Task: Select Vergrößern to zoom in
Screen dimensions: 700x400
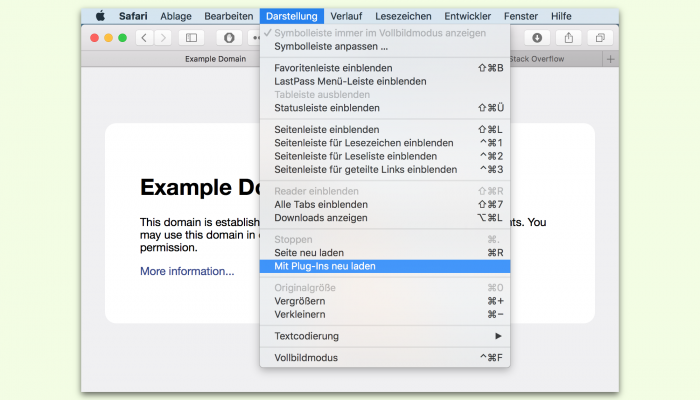Action: pos(385,301)
